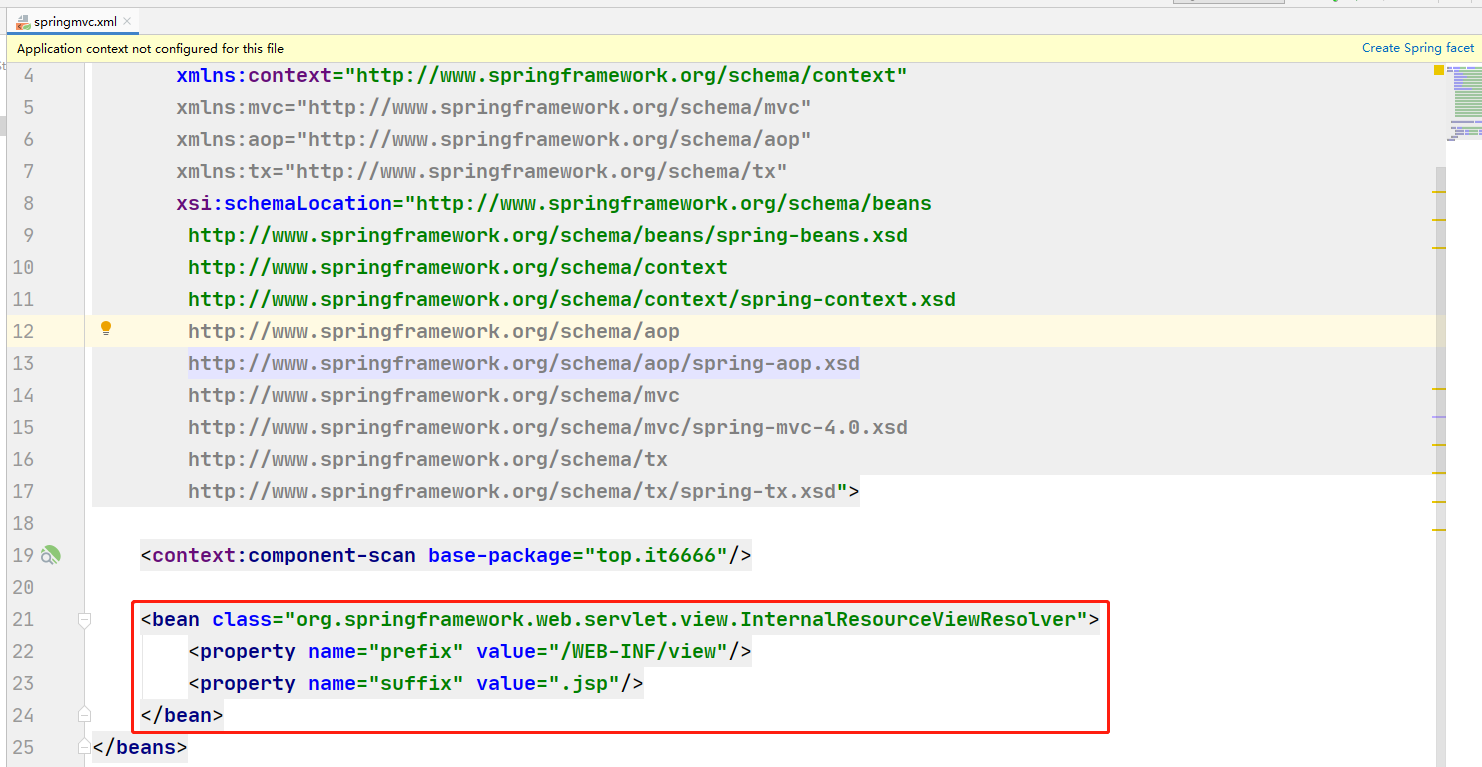Click the Spring component-scan gutter icon on line 19
1482x767 pixels.
[x=51, y=555]
